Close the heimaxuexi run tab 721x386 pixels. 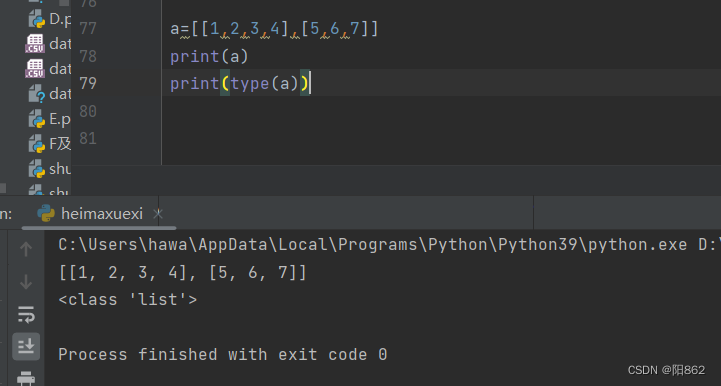[x=158, y=213]
